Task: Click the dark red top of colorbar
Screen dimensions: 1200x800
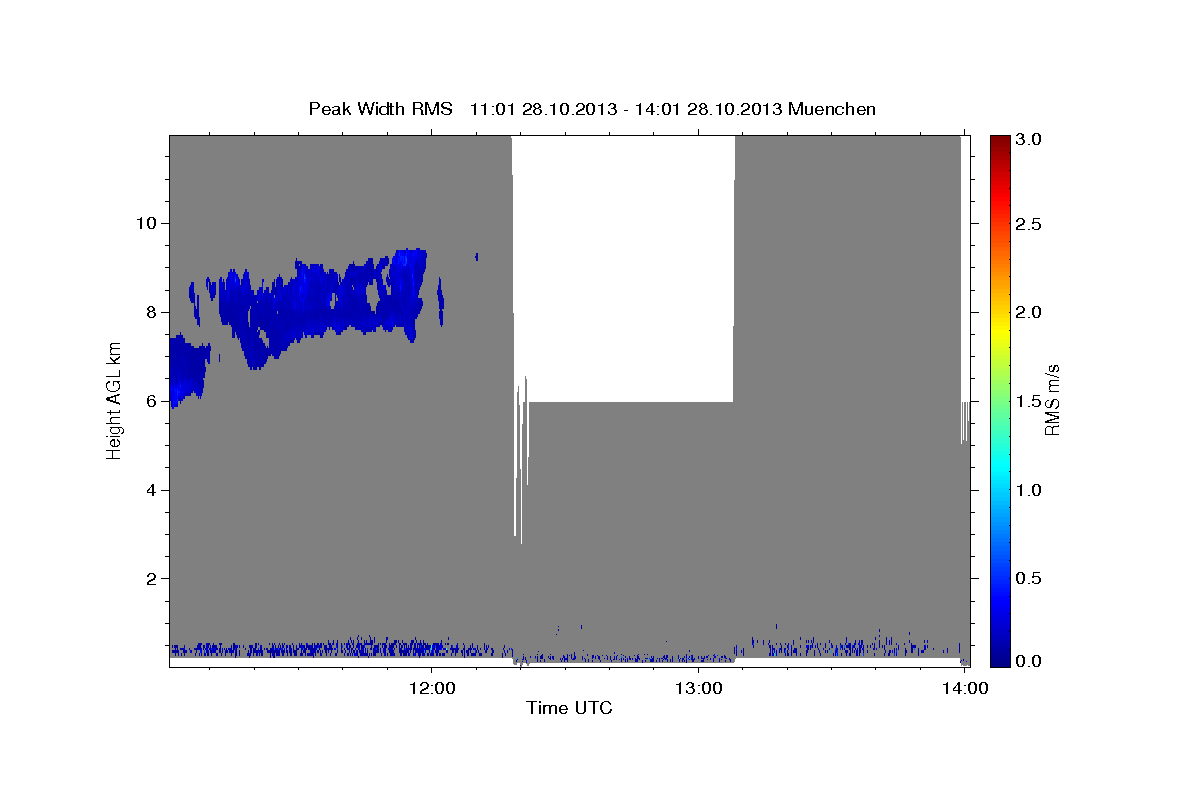Action: (999, 142)
